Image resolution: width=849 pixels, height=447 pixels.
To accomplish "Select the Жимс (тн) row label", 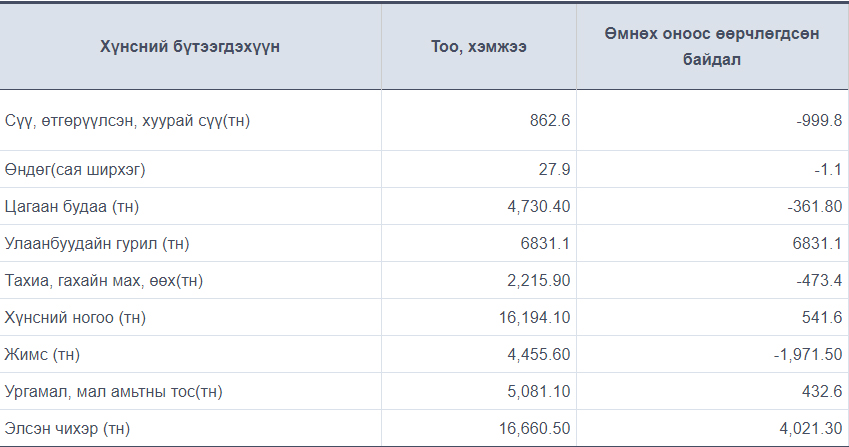I will pos(42,354).
